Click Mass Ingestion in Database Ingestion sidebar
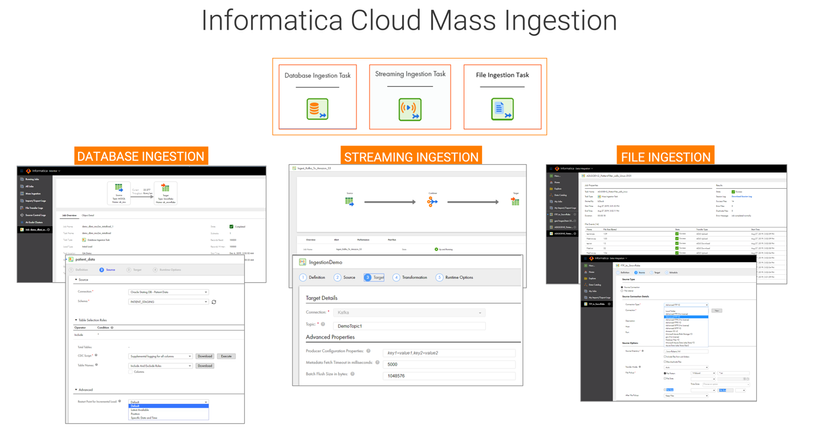This screenshot has width=815, height=443. [33, 193]
